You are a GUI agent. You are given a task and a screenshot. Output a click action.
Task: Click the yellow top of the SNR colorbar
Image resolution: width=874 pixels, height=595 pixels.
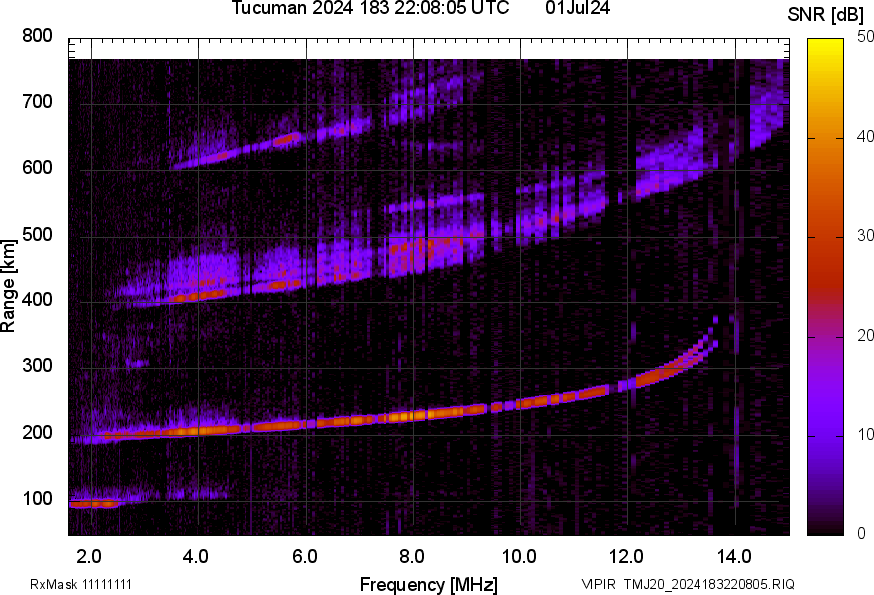pos(826,47)
